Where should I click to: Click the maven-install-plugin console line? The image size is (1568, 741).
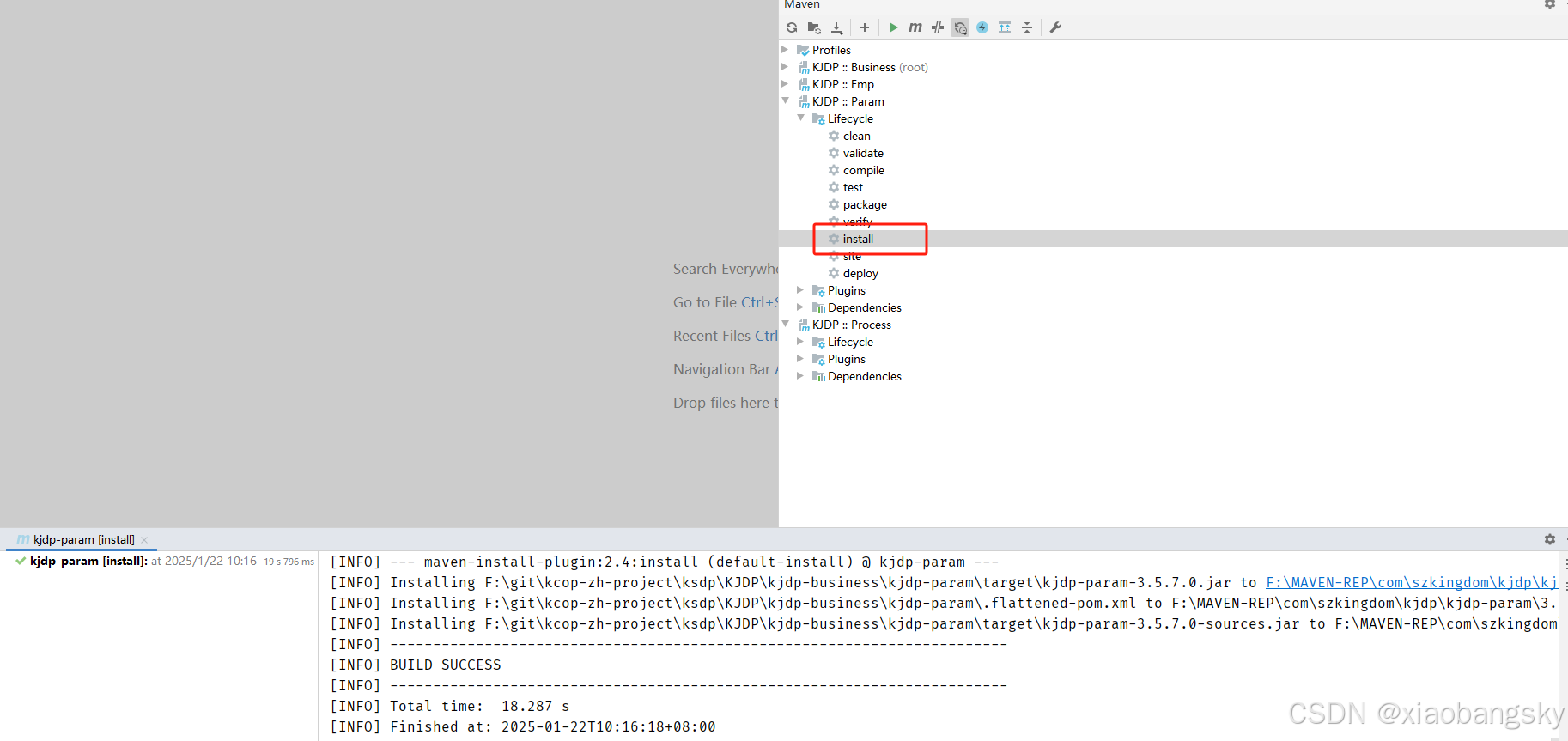[665, 562]
